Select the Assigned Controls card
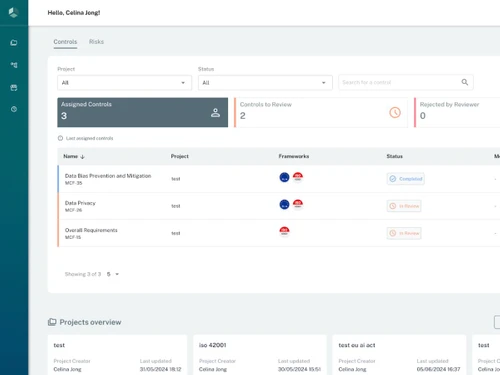 tap(143, 112)
